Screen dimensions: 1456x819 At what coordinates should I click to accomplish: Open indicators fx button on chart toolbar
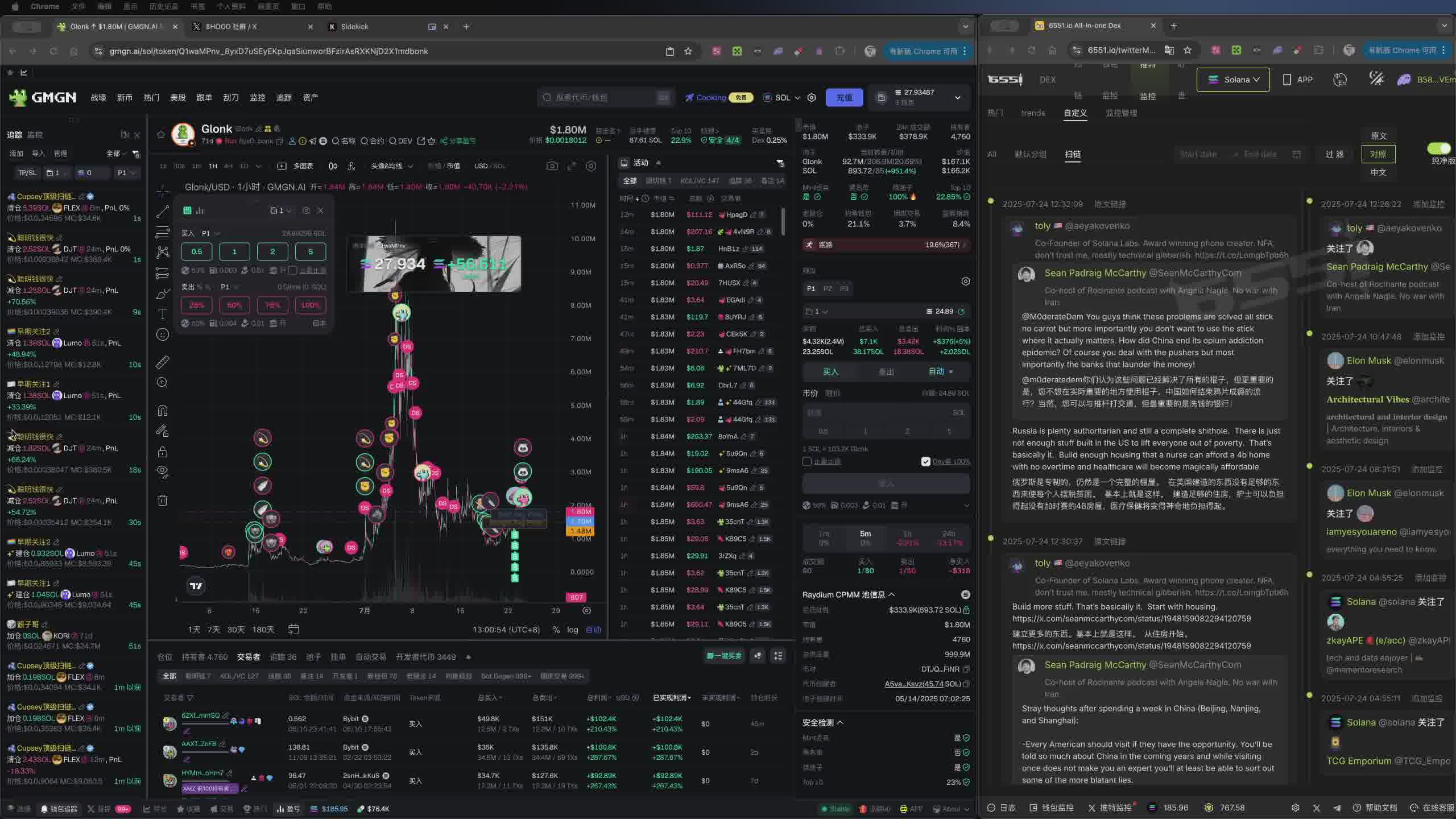click(351, 166)
